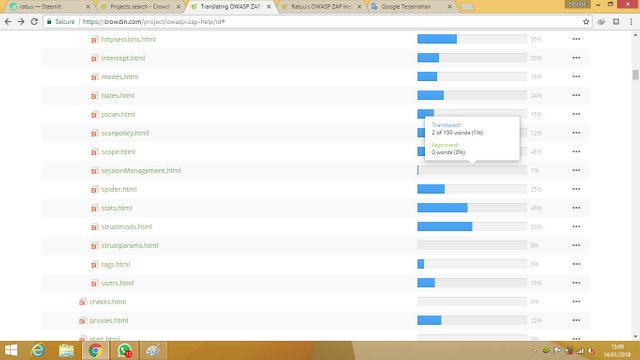Close the Google Terjemahan tab
Screen dimensions: 640x360
pos(449,7)
